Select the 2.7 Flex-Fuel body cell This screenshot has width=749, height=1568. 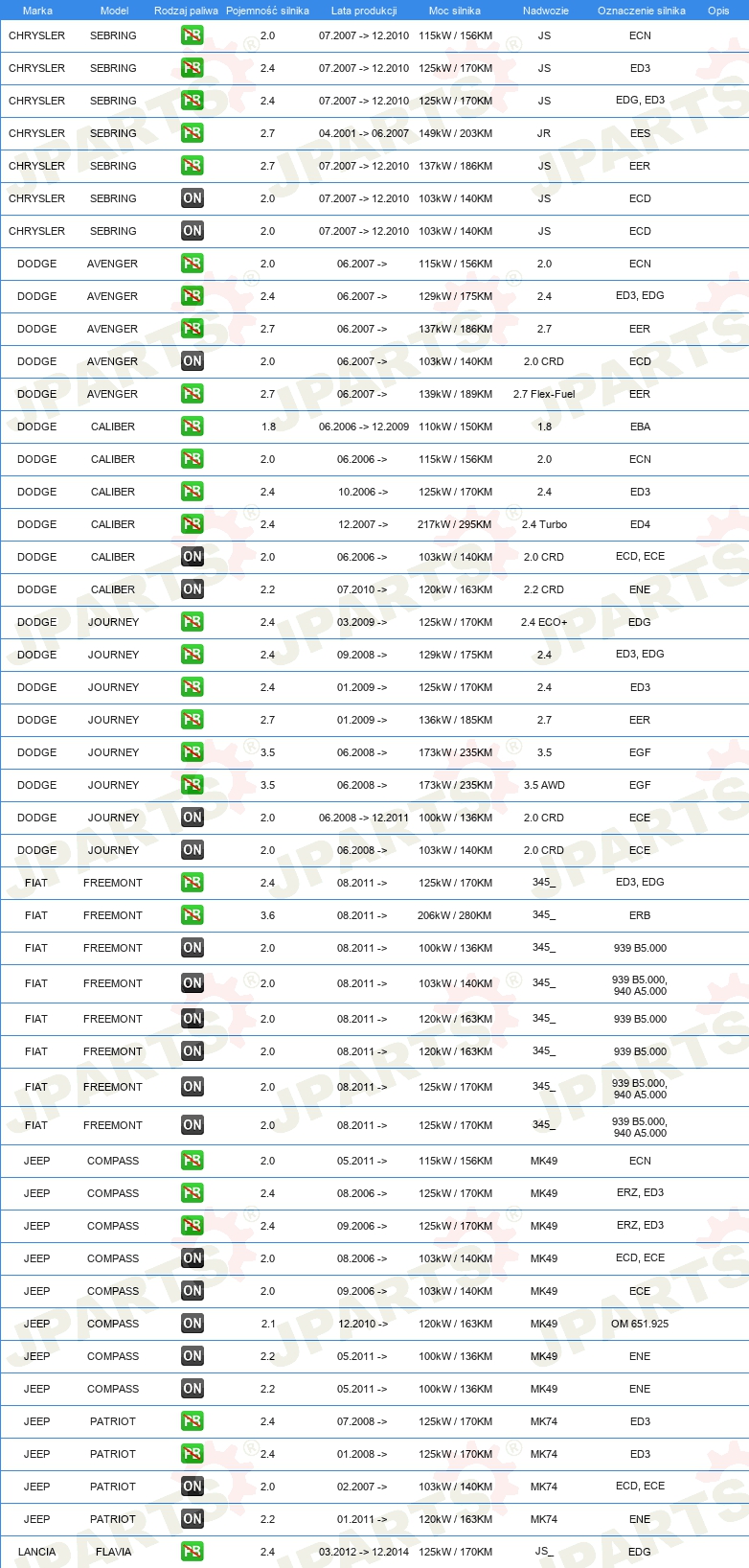tap(544, 394)
